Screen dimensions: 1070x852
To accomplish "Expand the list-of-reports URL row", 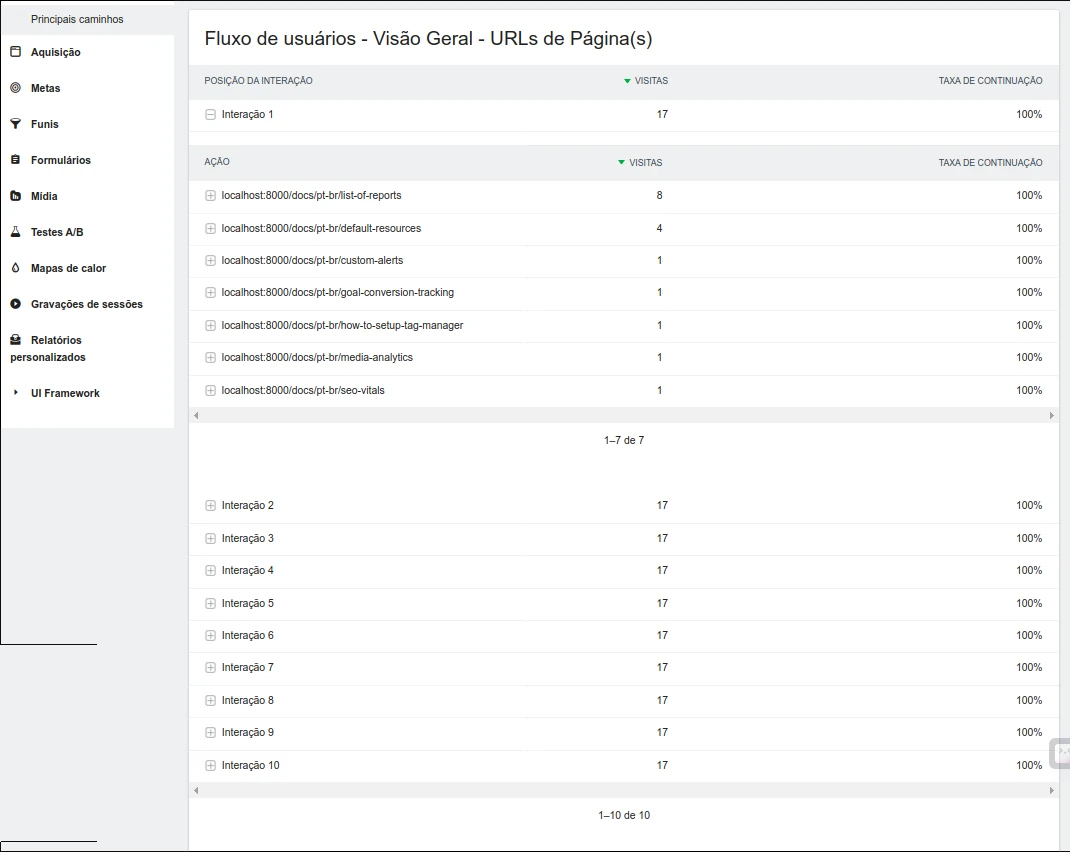I will pyautogui.click(x=210, y=196).
